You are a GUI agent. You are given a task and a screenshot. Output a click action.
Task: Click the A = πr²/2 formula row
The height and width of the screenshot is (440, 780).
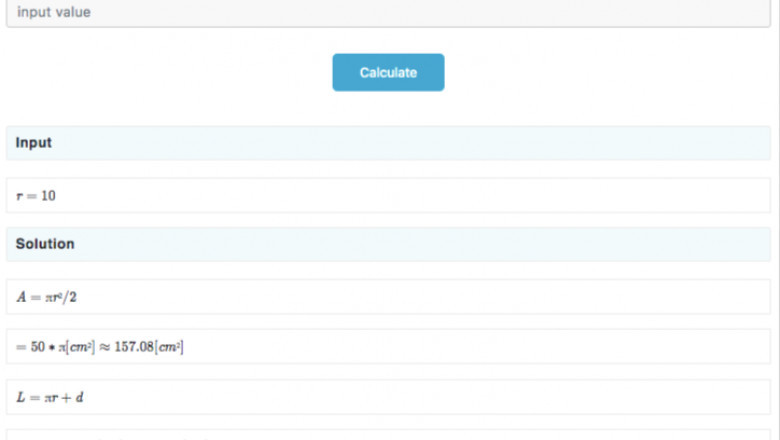click(389, 296)
